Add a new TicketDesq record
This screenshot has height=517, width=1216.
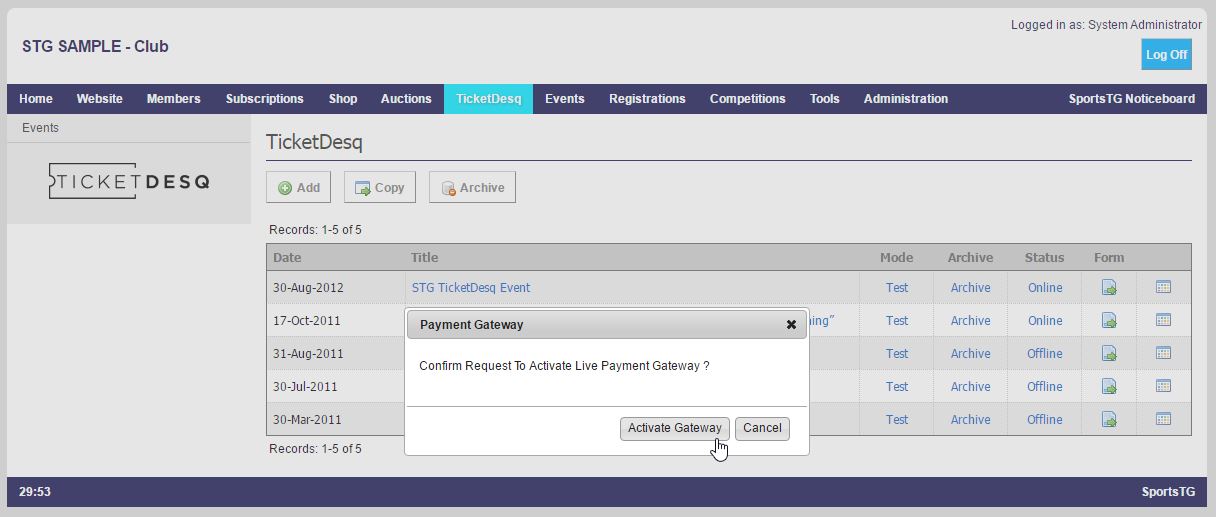point(298,187)
